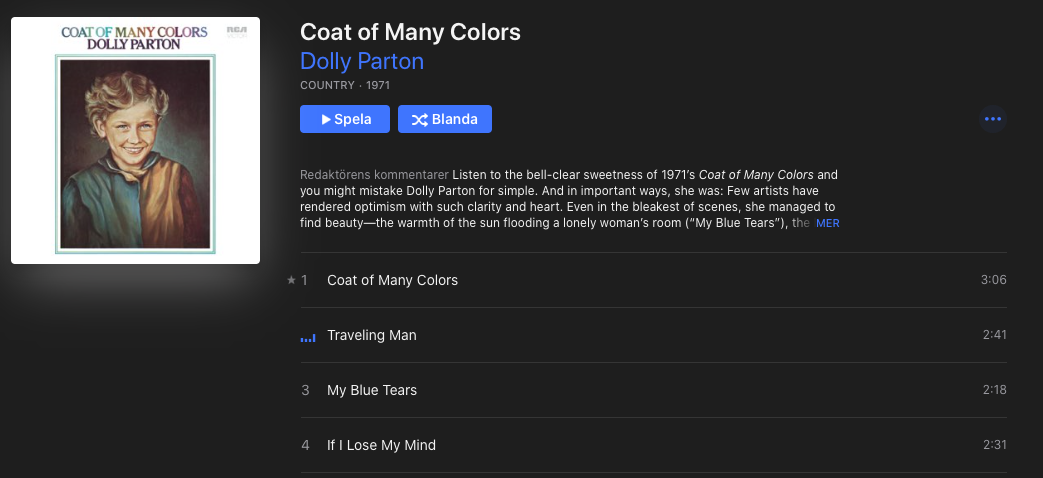Open the three-dot more options menu

(x=992, y=119)
